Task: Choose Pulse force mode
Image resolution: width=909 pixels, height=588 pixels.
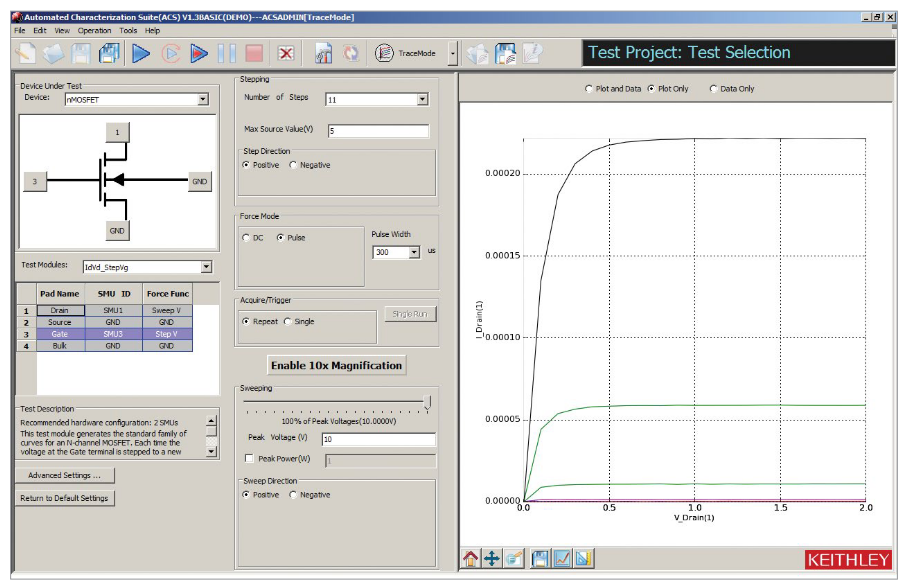Action: click(281, 238)
